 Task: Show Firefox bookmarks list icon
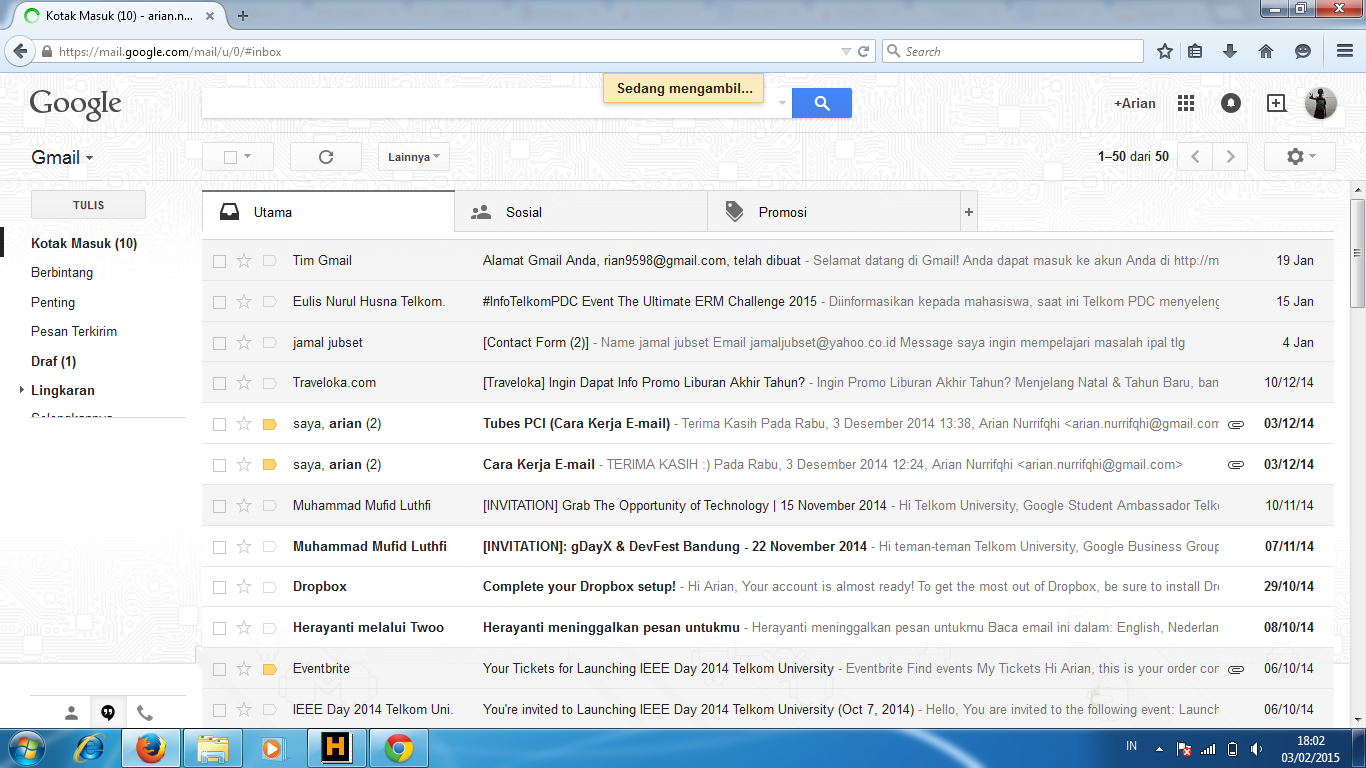1196,51
